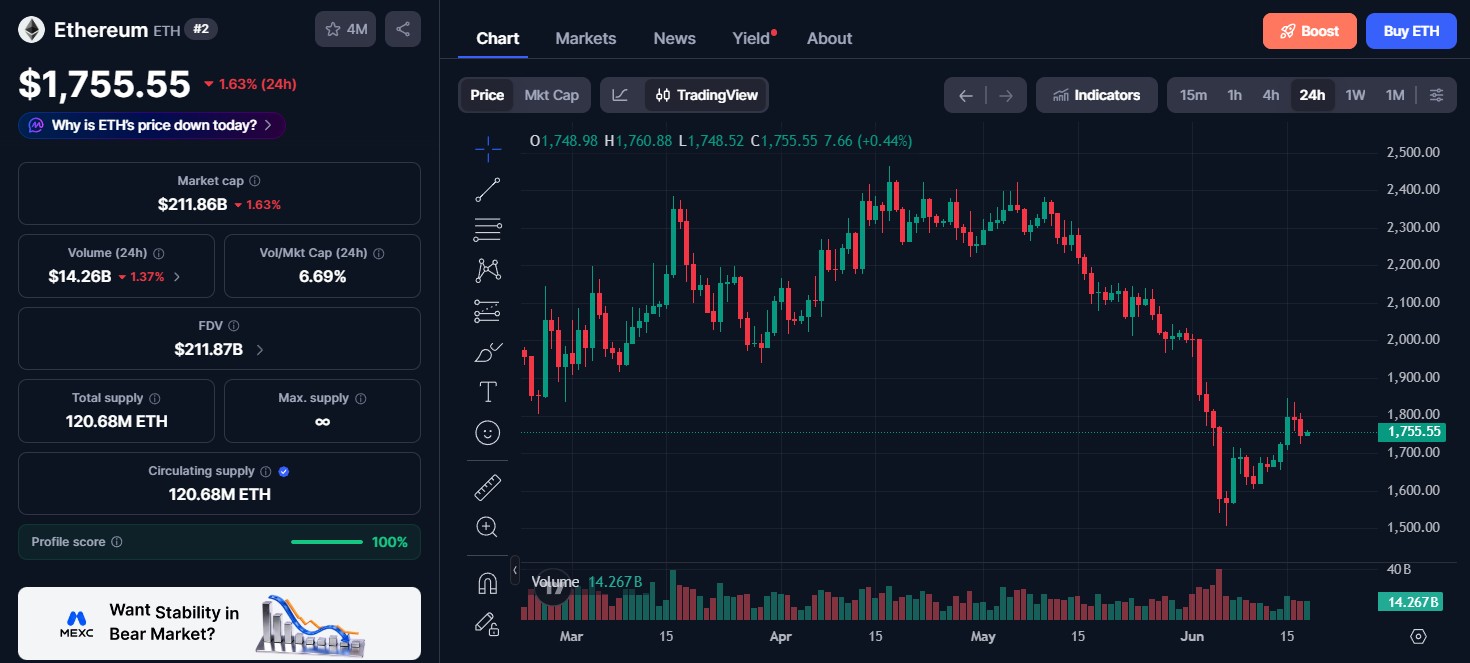This screenshot has width=1470, height=663.
Task: Open chart axis settings gear icon
Action: 1418,636
